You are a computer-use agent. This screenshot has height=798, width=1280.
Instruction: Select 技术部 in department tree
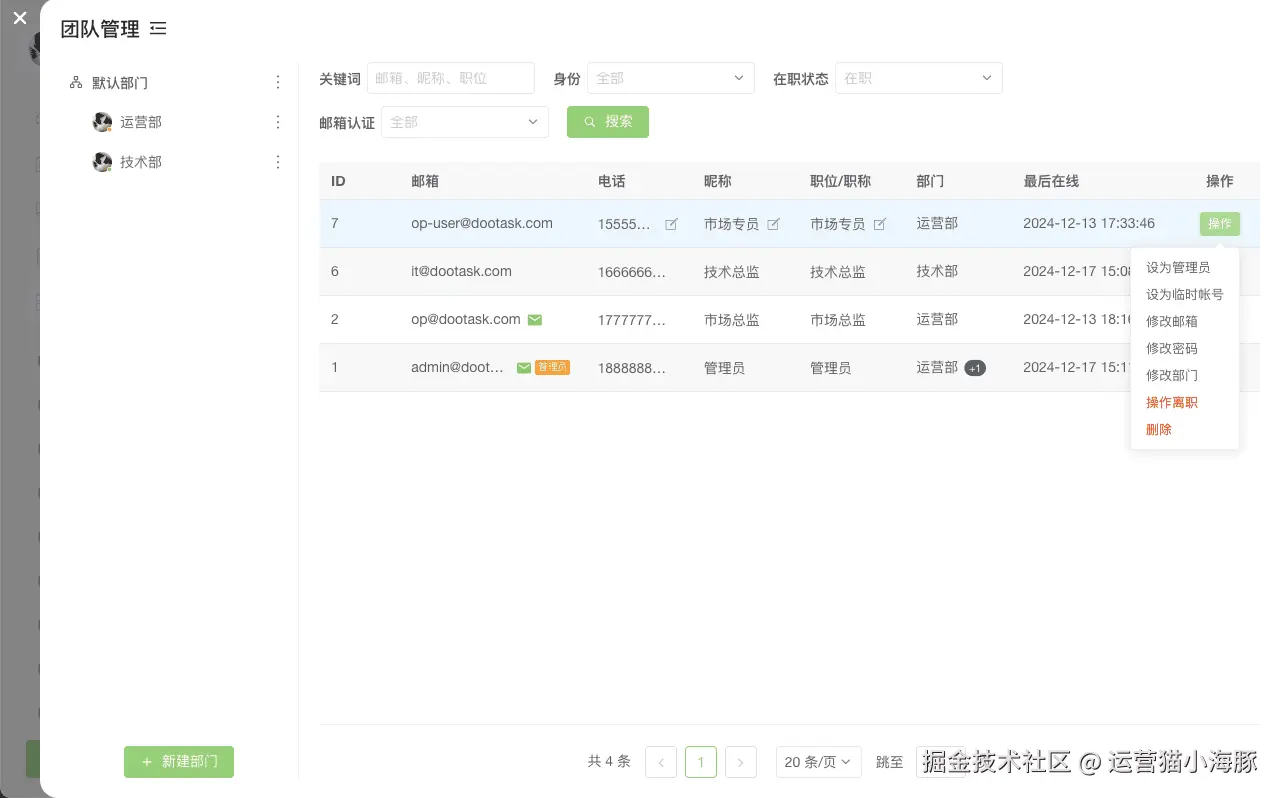point(141,162)
